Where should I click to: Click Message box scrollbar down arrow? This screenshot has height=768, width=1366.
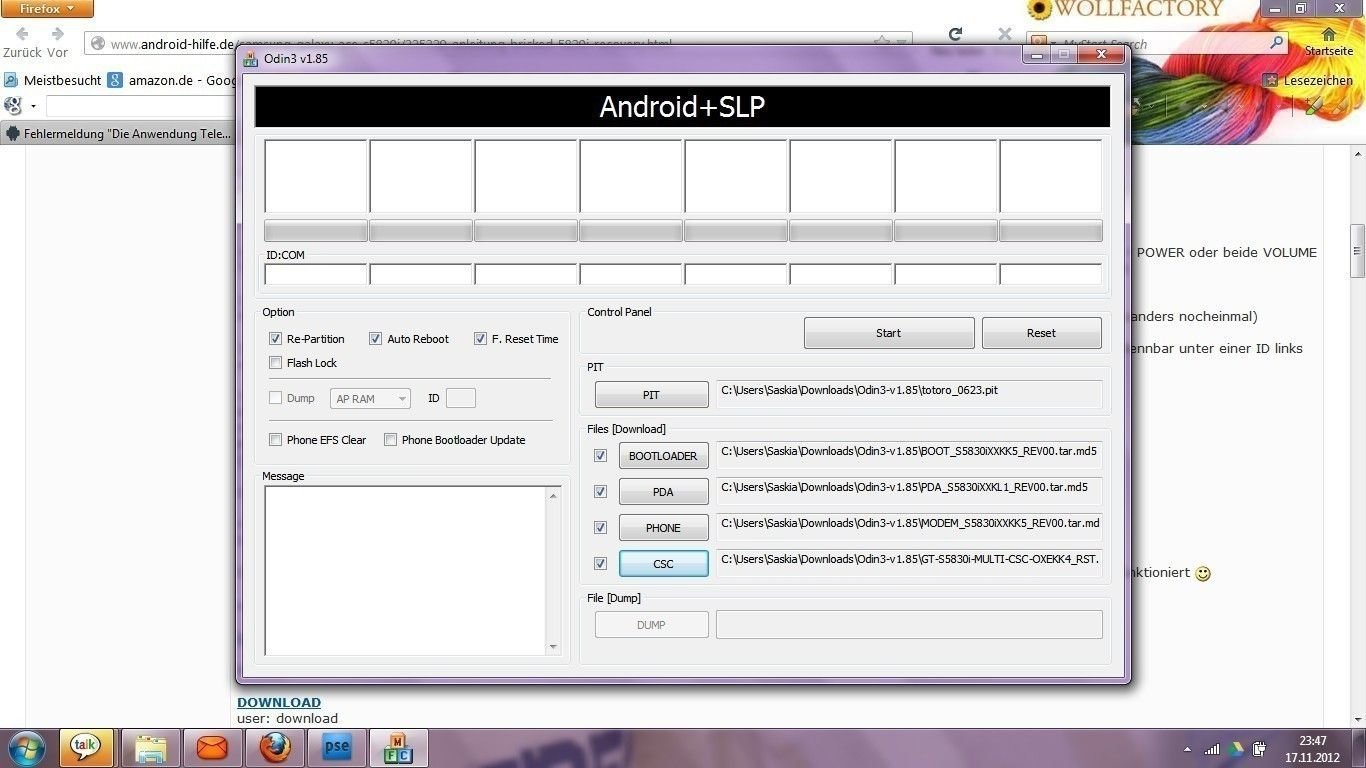[x=553, y=647]
